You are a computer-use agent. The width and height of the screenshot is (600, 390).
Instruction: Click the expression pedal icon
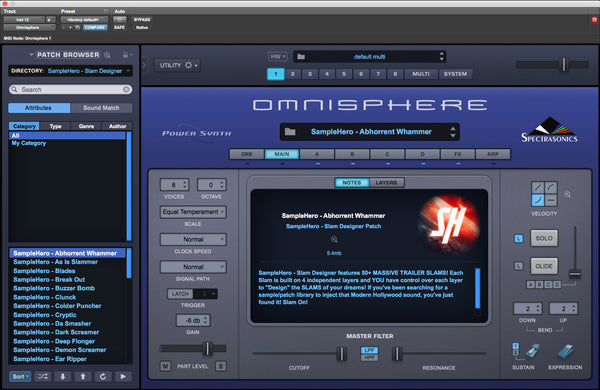pyautogui.click(x=566, y=351)
